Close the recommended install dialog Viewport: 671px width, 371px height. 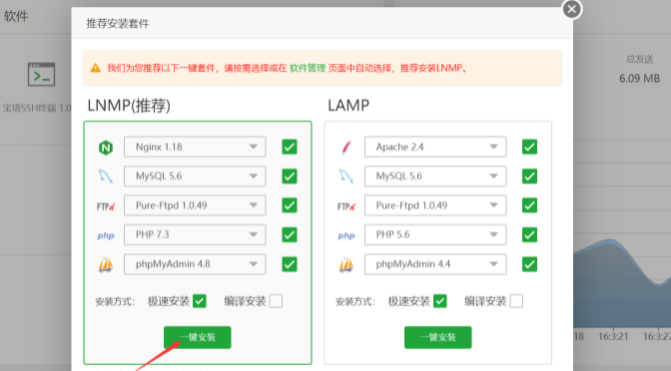[x=572, y=9]
